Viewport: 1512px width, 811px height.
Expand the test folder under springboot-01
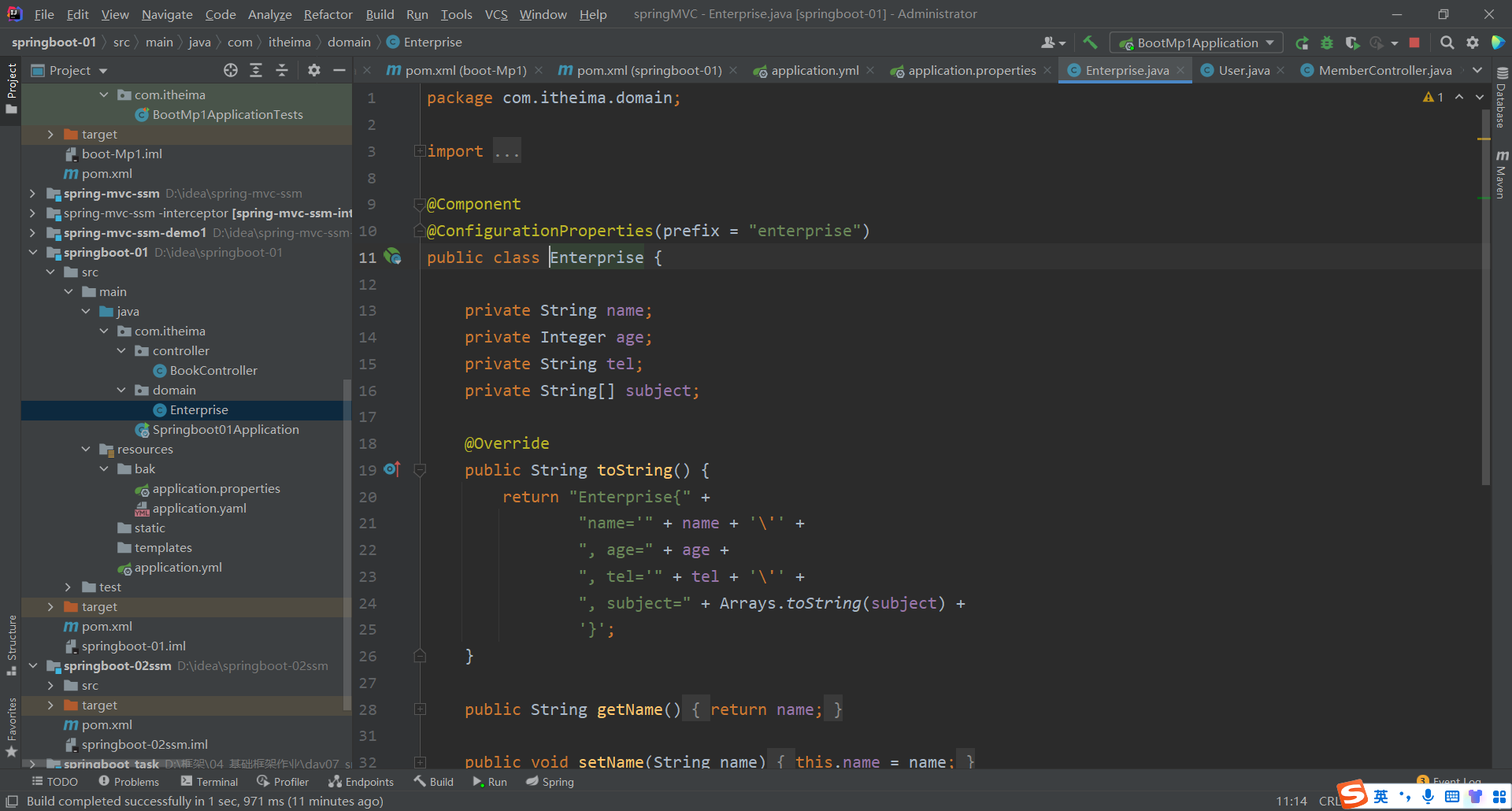68,587
